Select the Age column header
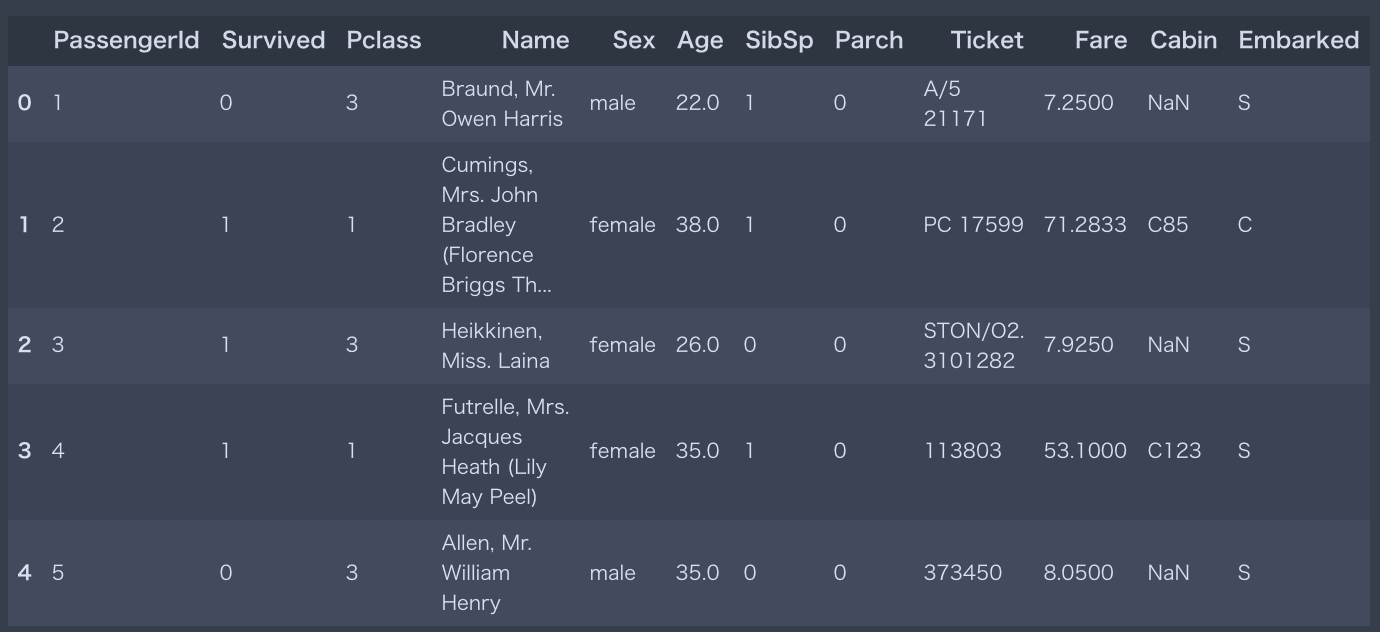 coord(700,40)
